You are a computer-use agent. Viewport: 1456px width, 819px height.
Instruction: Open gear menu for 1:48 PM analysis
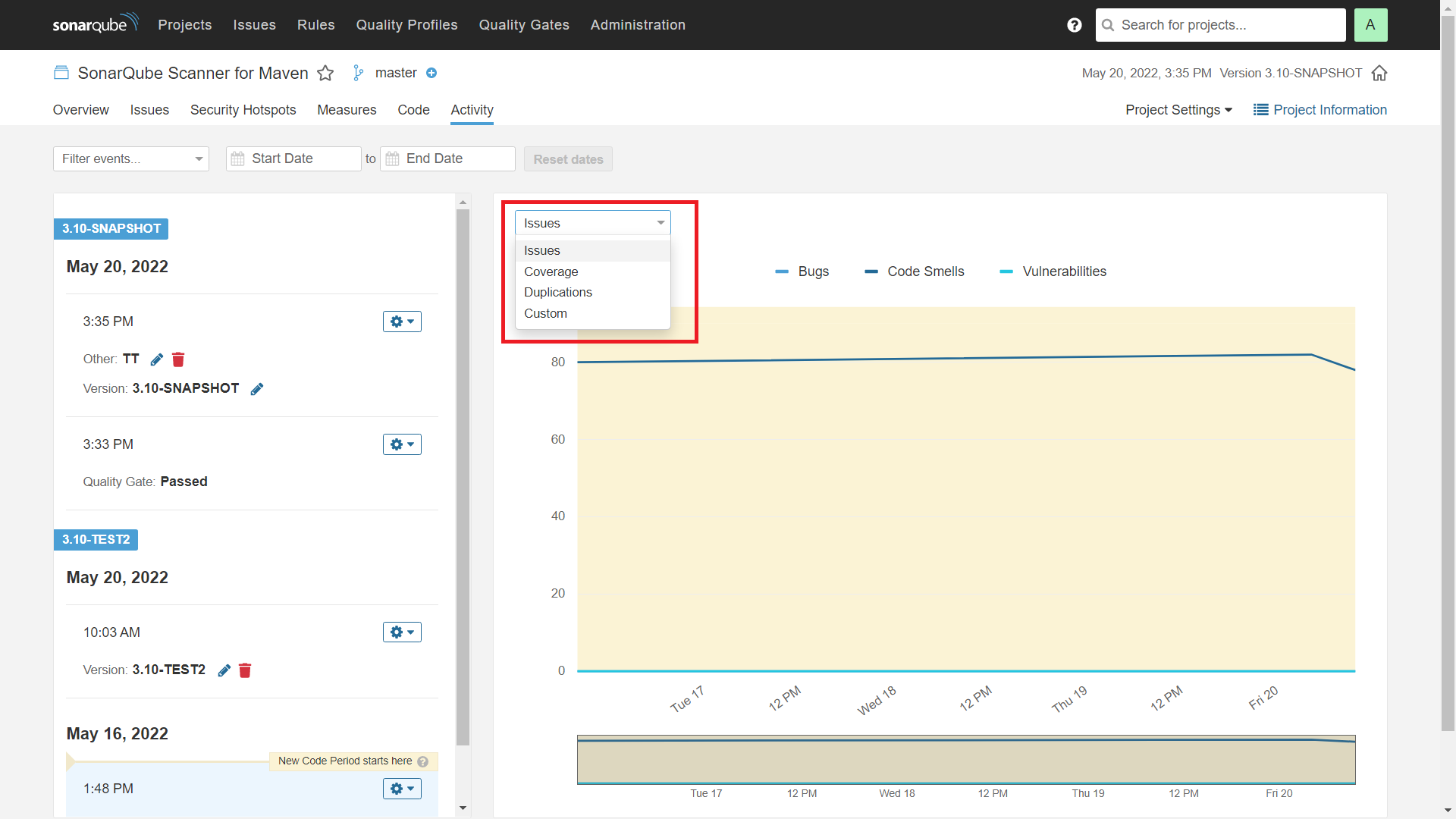tap(402, 789)
